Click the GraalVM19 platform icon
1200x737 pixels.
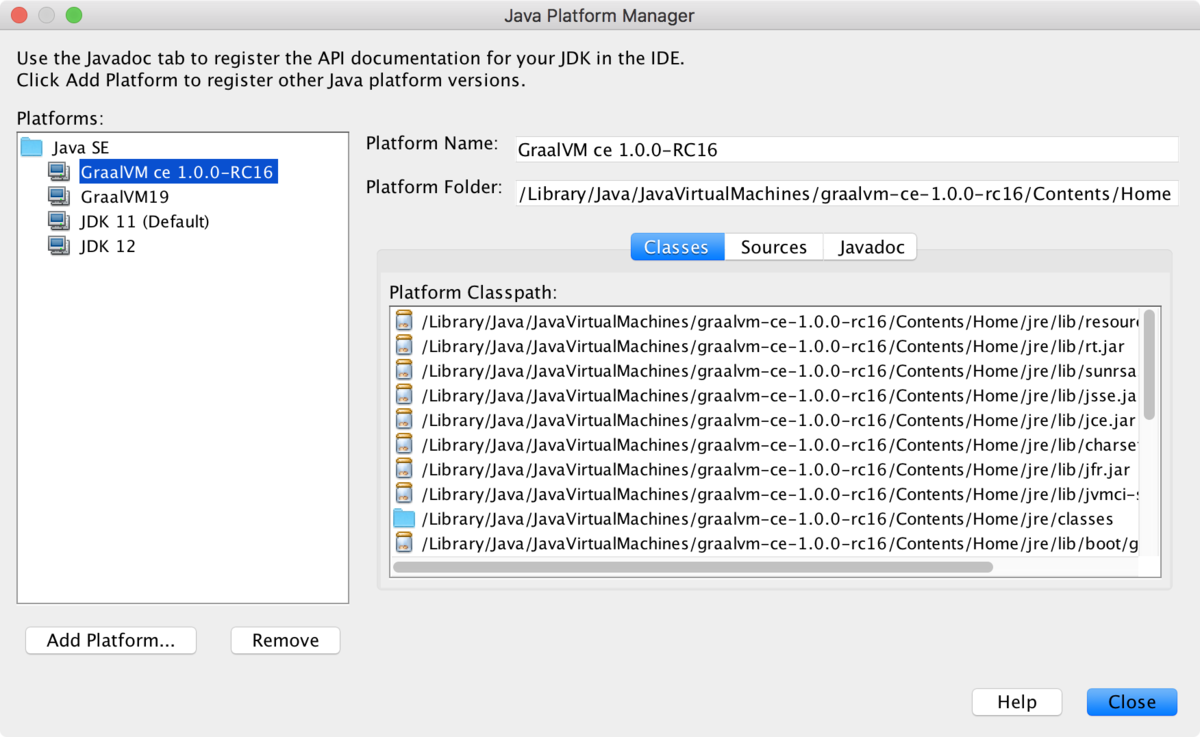point(59,197)
